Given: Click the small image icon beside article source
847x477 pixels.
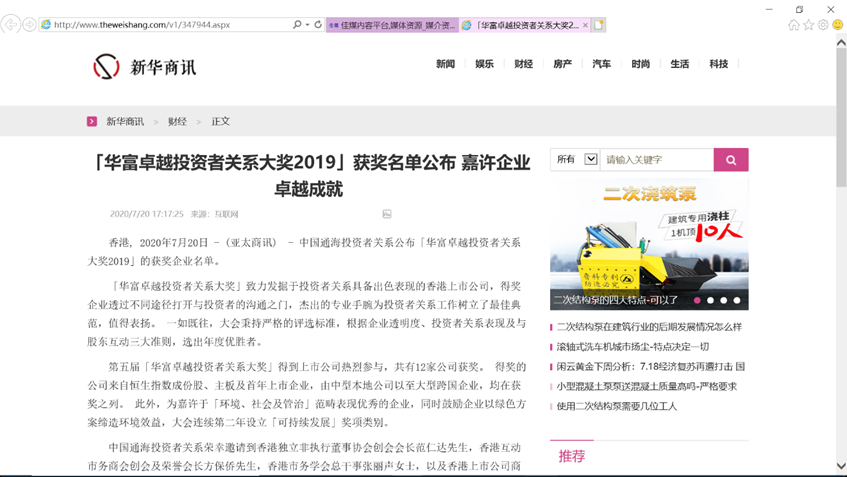Looking at the screenshot, I should click(x=387, y=214).
